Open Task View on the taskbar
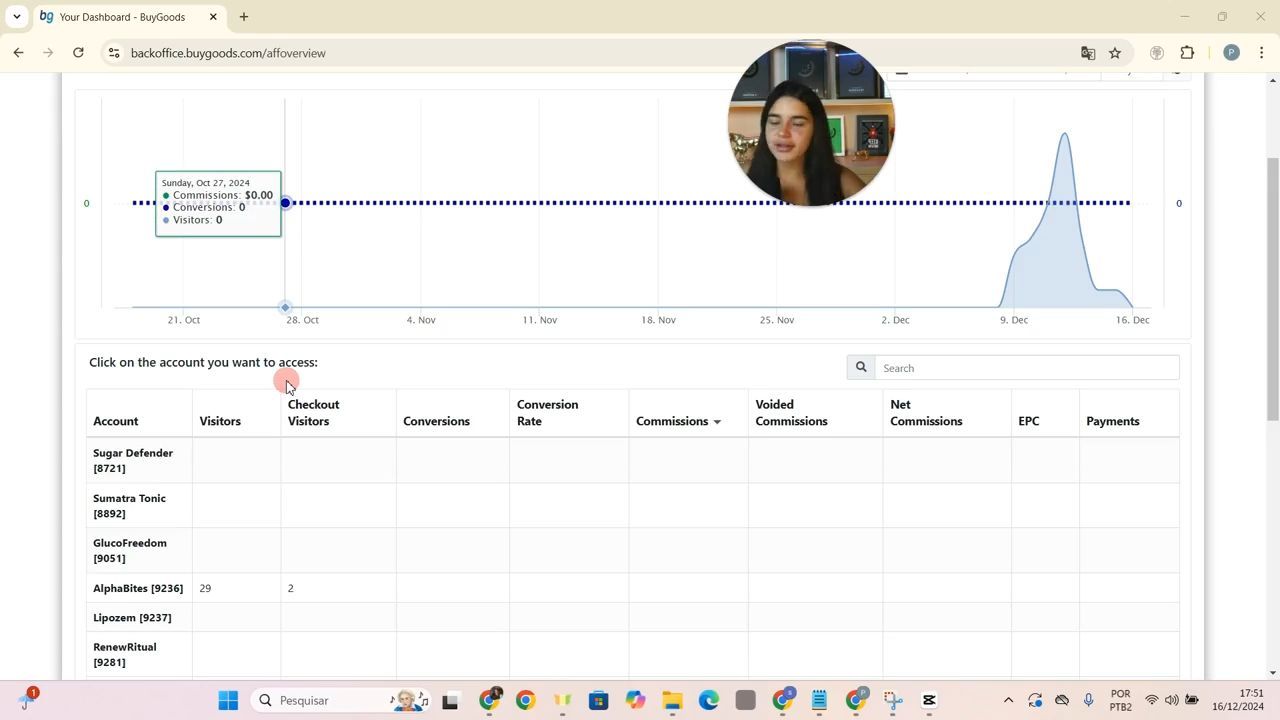 tap(450, 701)
